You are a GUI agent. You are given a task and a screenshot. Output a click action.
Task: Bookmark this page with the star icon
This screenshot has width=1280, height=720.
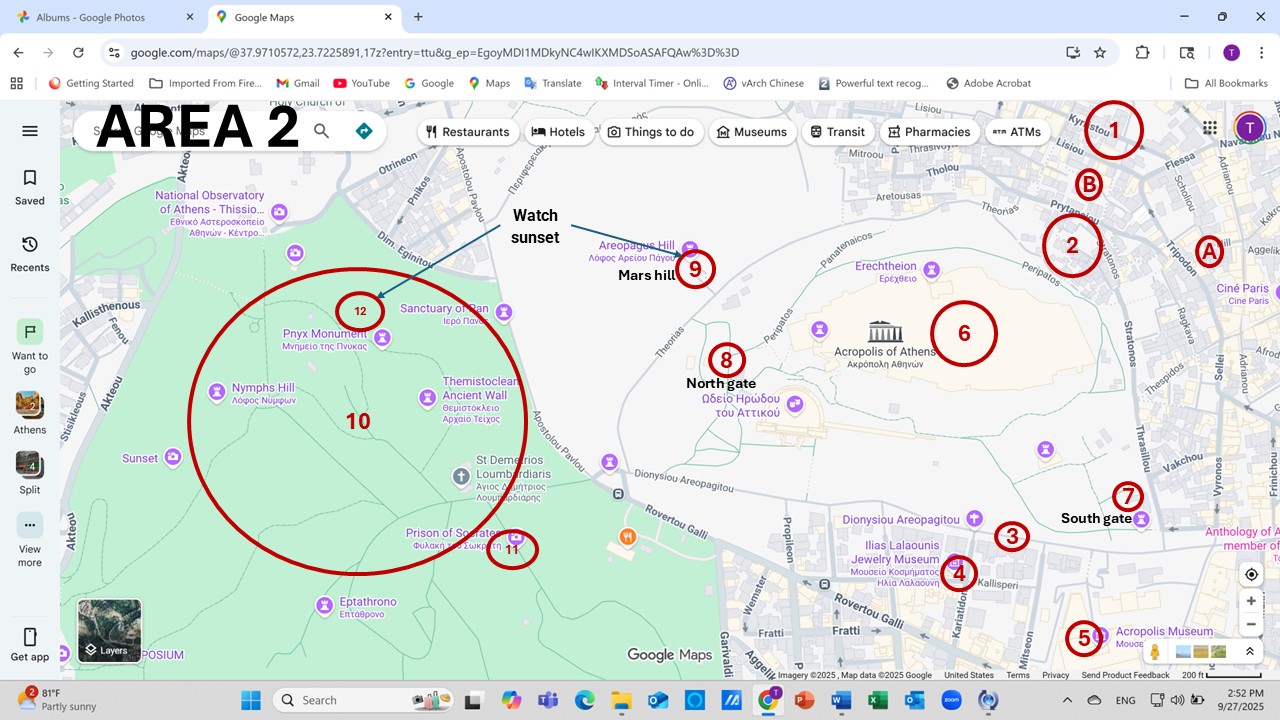[x=1100, y=53]
